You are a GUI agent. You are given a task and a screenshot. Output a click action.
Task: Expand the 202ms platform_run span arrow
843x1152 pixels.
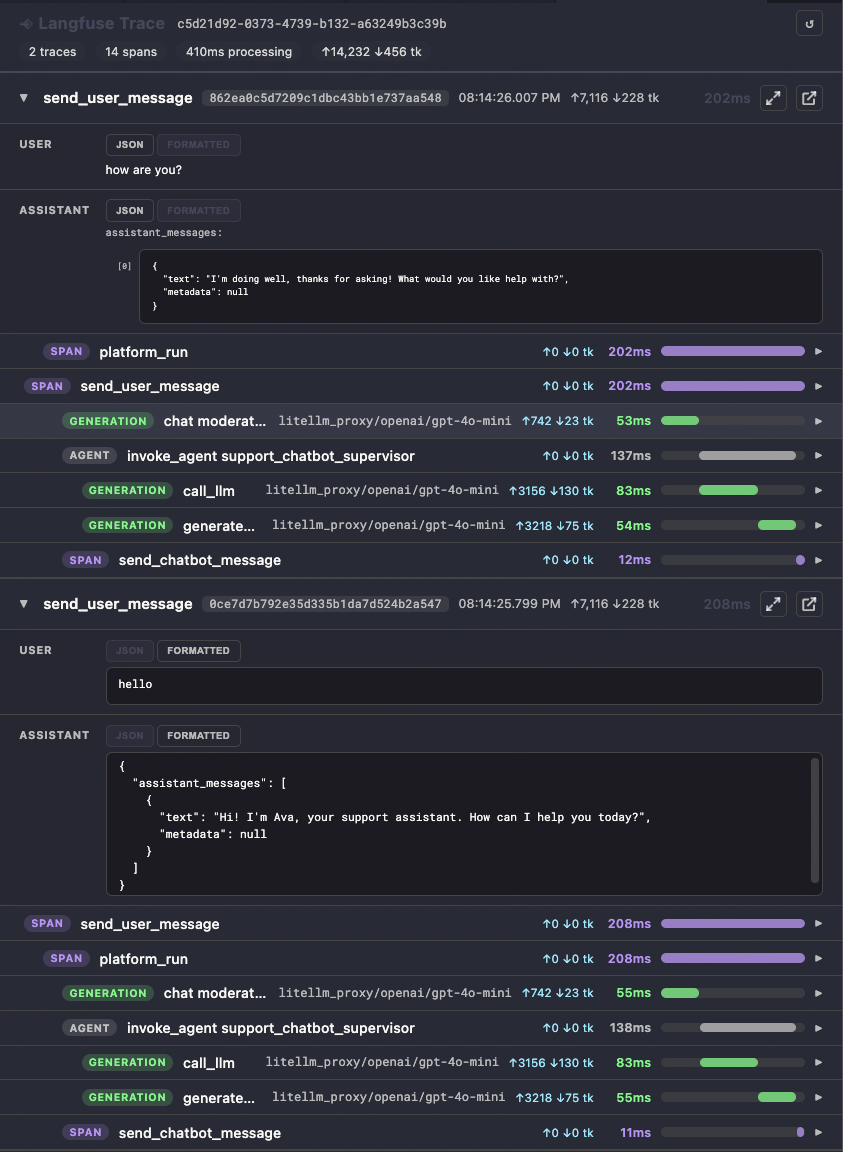pyautogui.click(x=819, y=351)
